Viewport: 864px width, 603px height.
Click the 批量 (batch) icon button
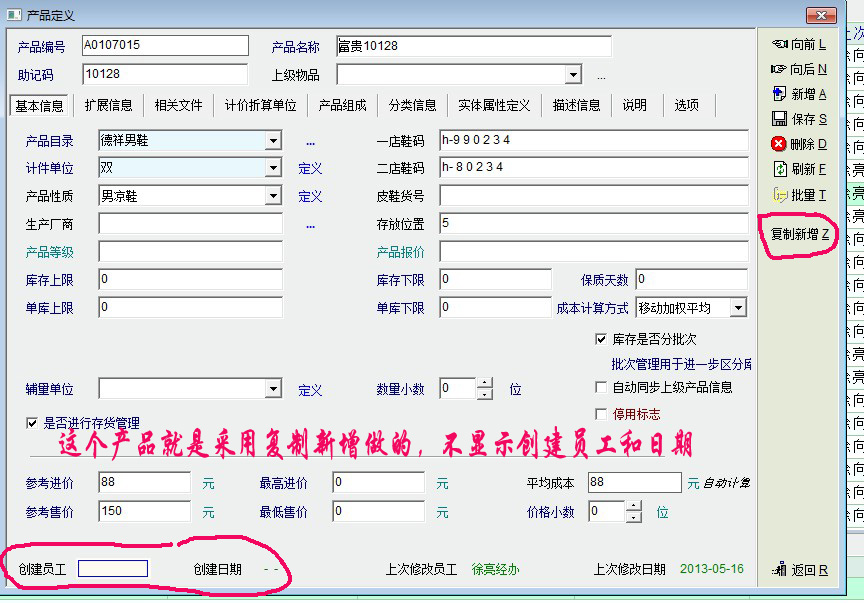coord(799,195)
